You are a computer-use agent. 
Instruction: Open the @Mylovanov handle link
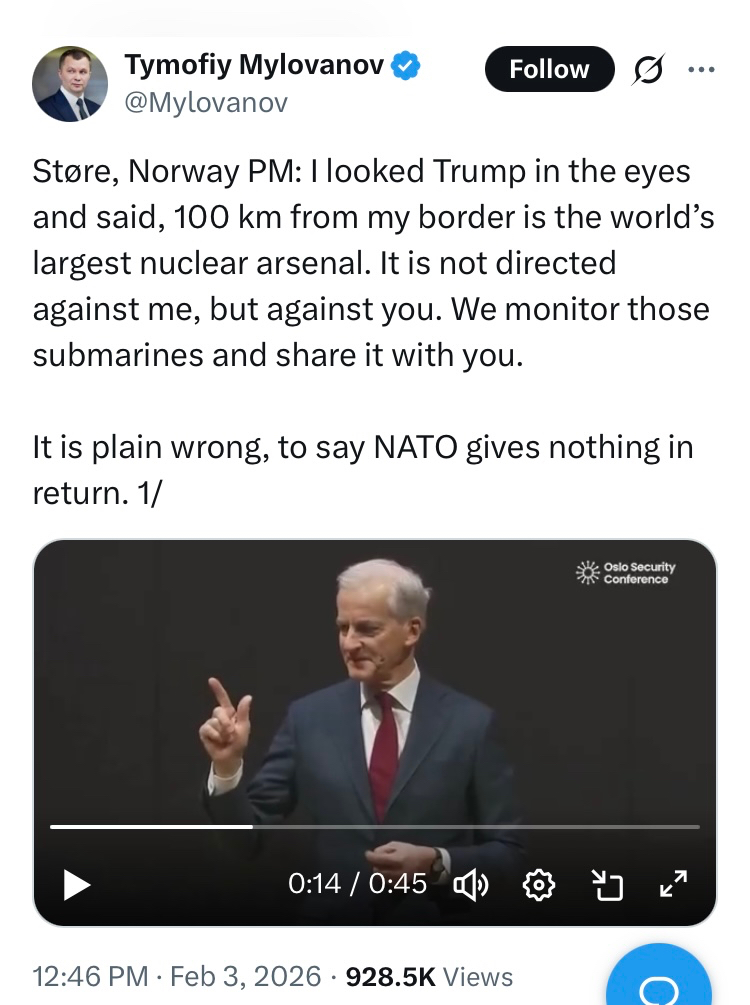click(x=205, y=102)
